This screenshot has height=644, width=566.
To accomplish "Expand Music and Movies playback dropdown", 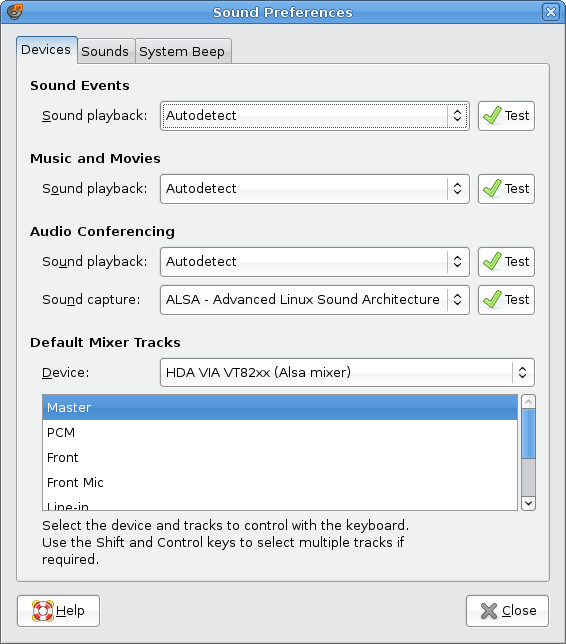I will click(x=315, y=189).
